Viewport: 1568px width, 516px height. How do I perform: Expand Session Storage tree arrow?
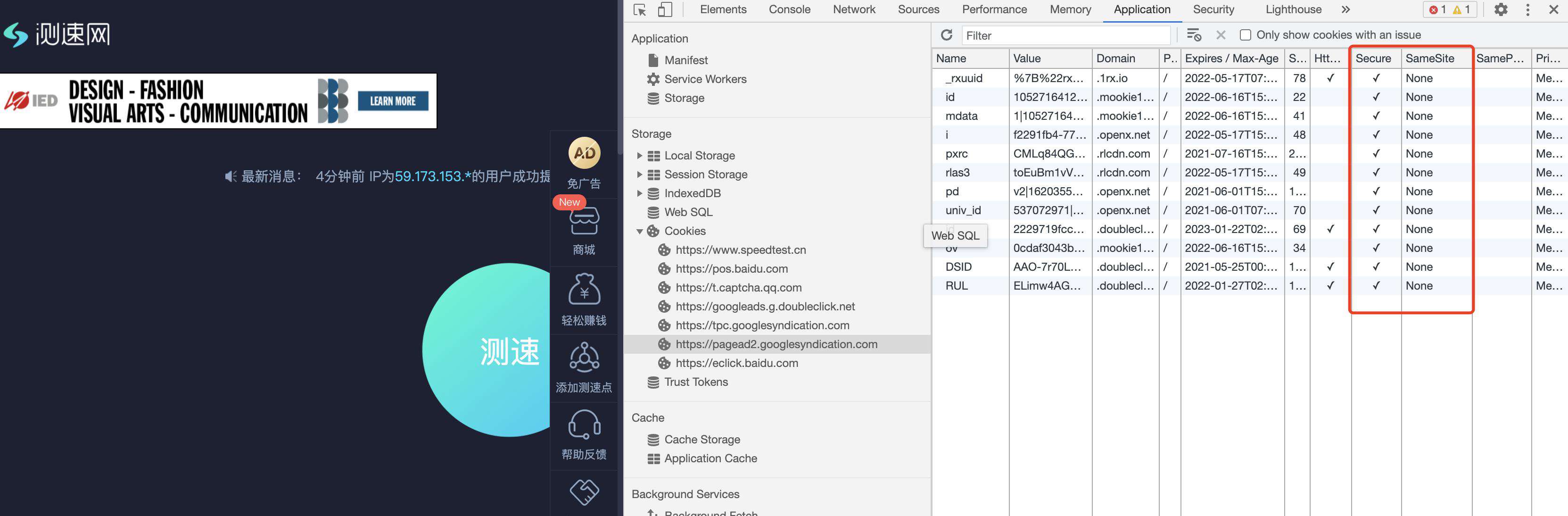pos(639,174)
